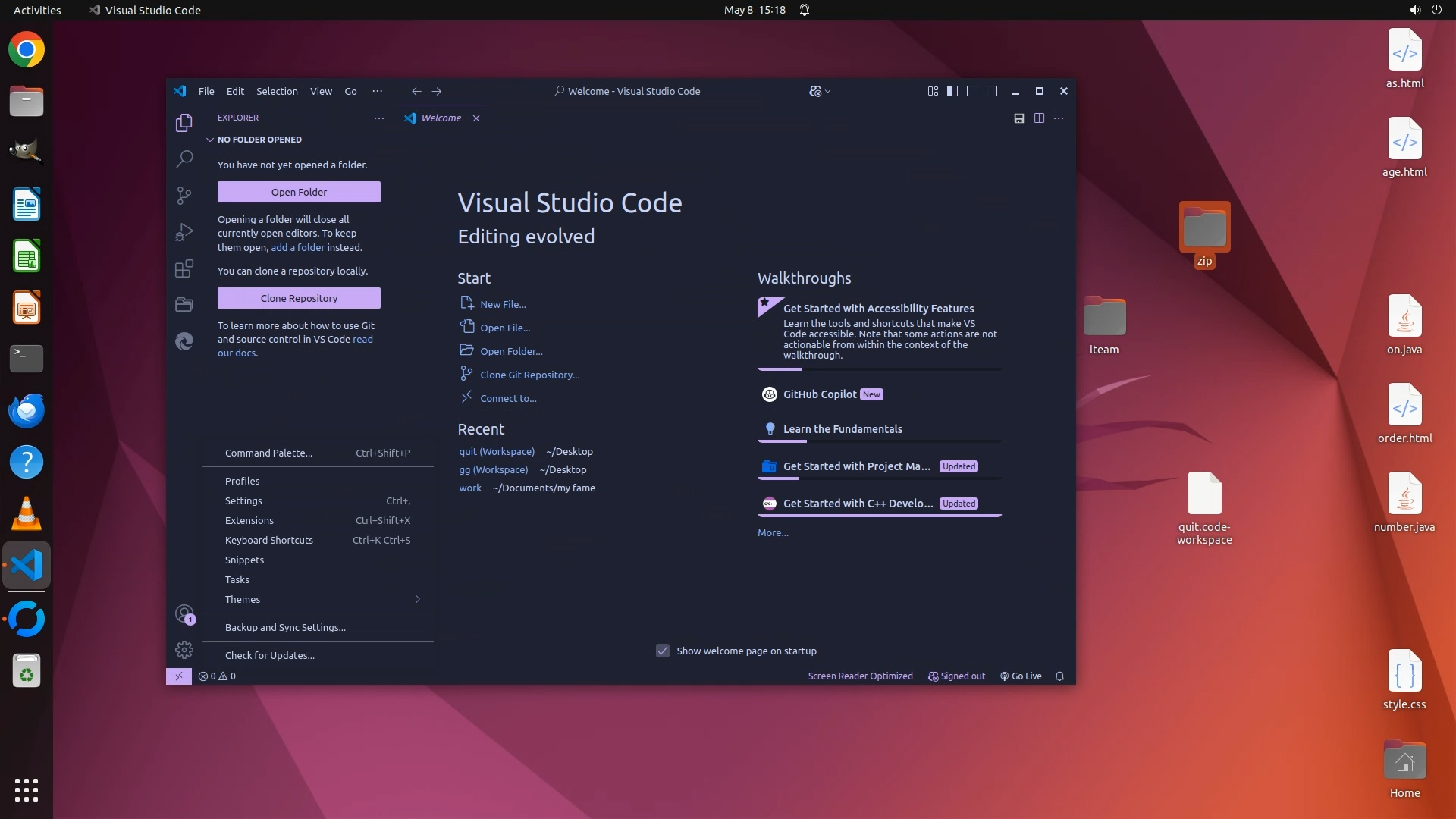Click the Go Live status bar button

click(x=1021, y=676)
